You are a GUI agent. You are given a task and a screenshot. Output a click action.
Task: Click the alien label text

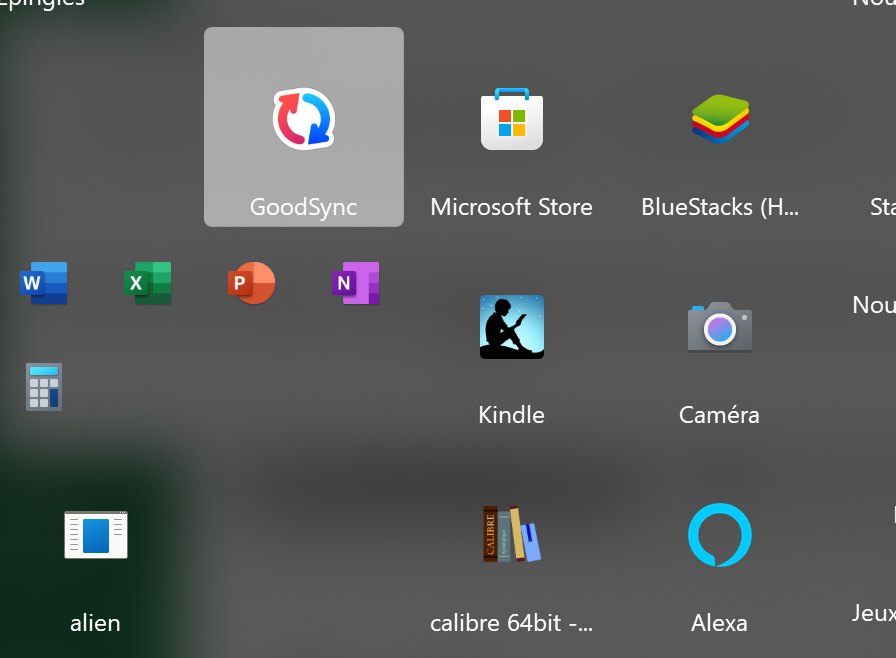(x=95, y=623)
